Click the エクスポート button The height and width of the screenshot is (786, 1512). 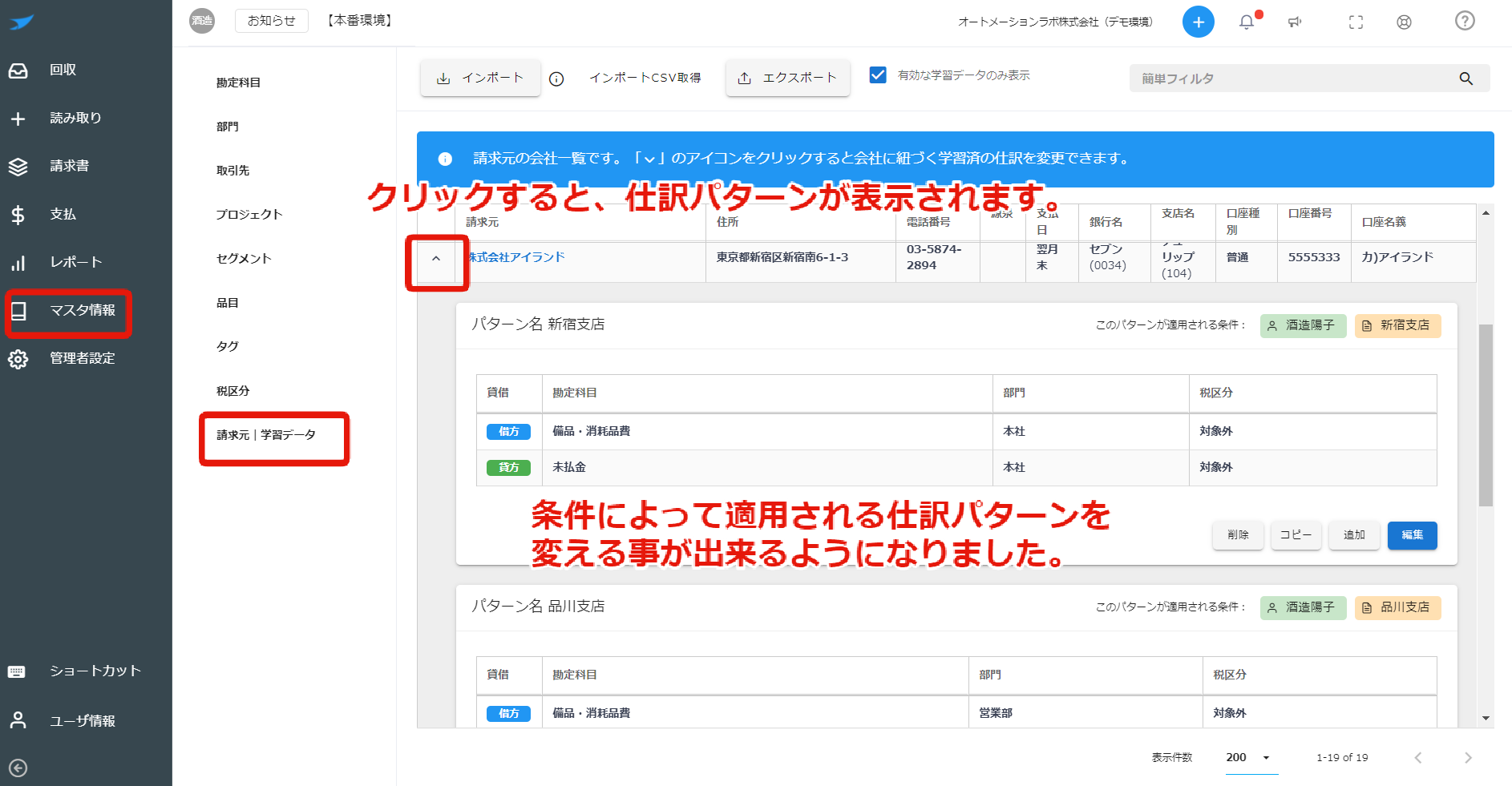[x=788, y=78]
